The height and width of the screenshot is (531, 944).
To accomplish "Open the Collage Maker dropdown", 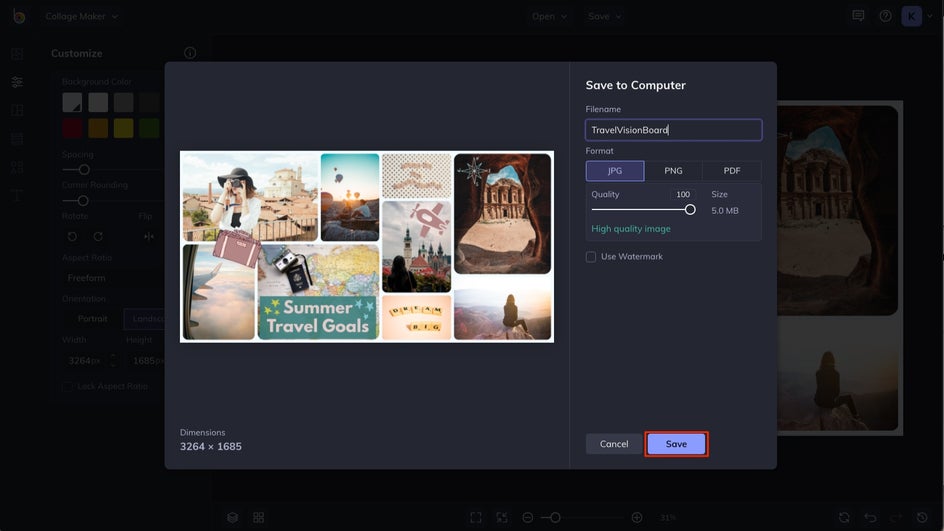I will pos(81,16).
